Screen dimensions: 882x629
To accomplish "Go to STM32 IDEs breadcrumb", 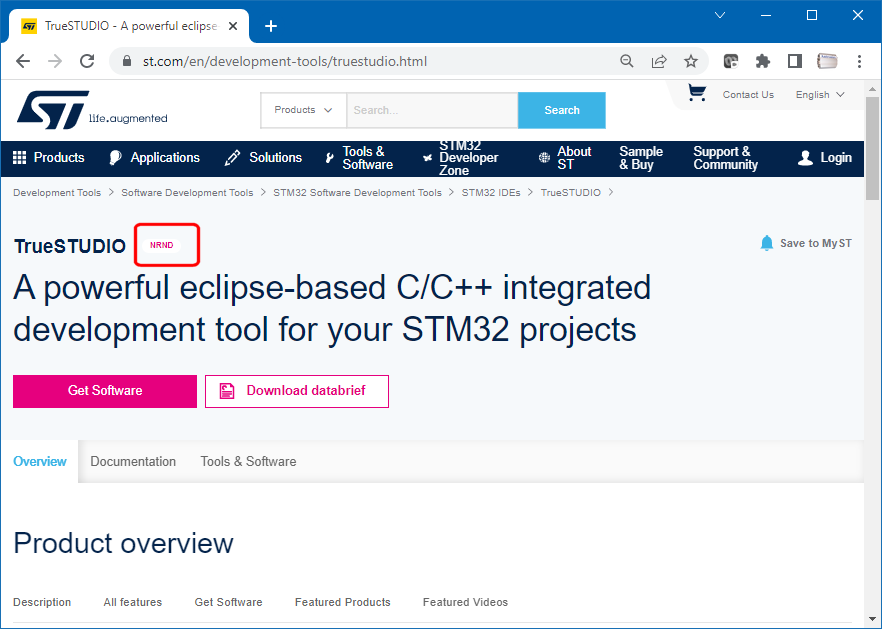I will (x=491, y=192).
